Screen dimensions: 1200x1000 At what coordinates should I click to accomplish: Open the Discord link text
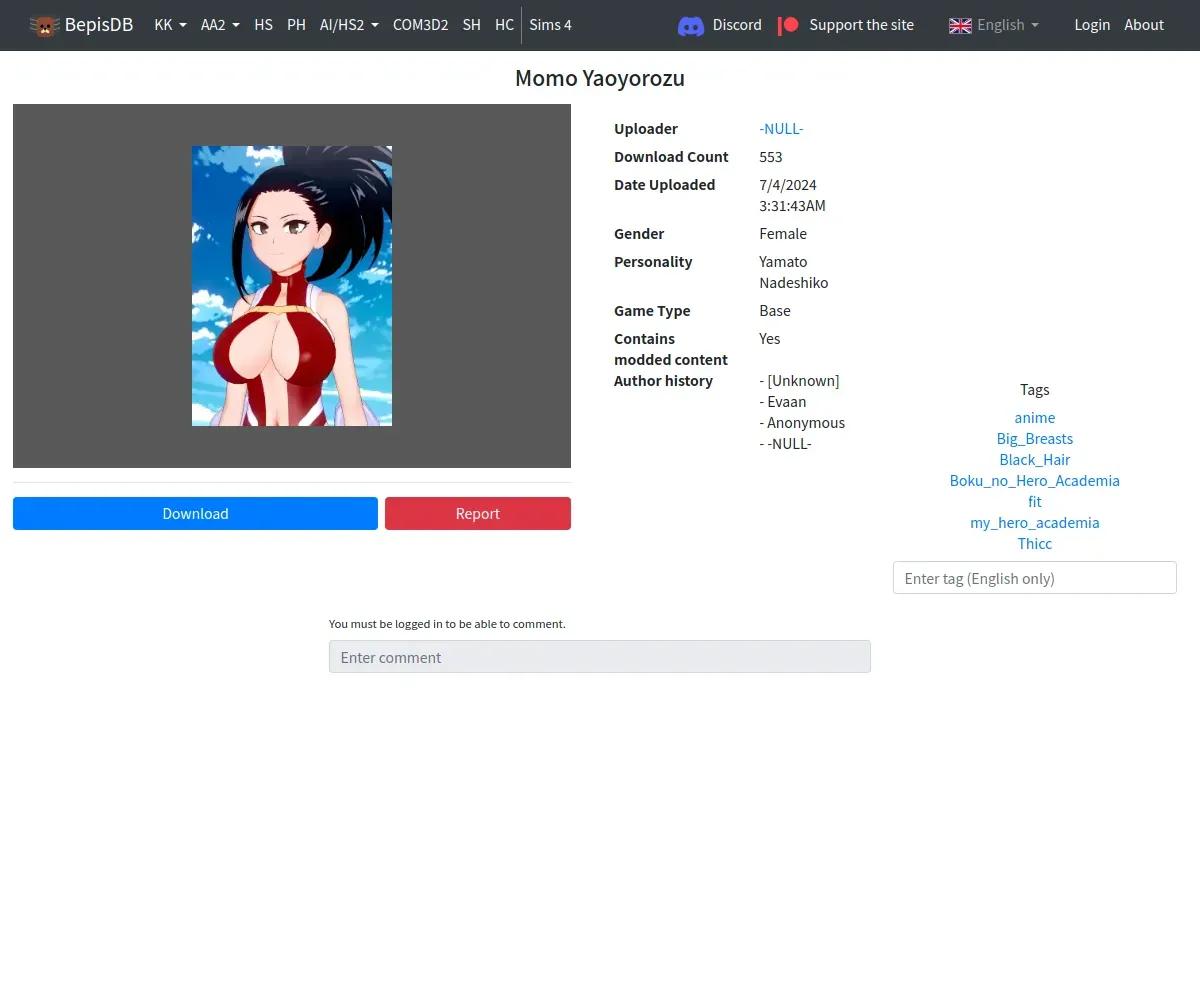point(737,25)
